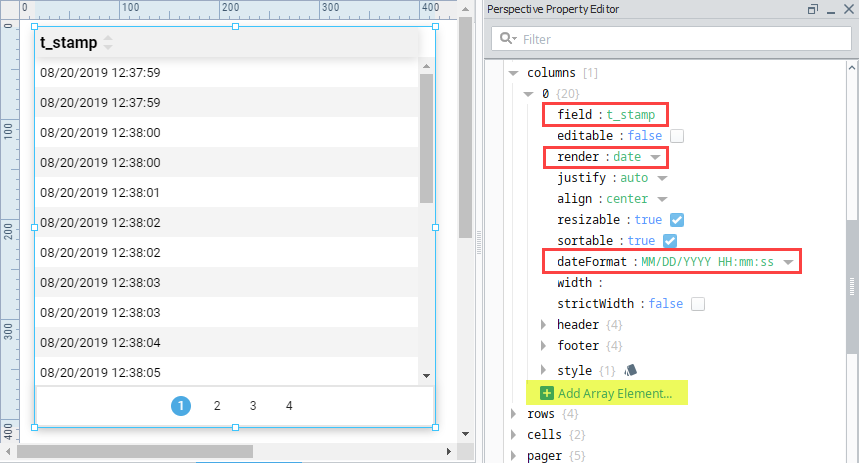Click the canvas horizontal scrollbar thumb
859x463 pixels.
click(135, 451)
